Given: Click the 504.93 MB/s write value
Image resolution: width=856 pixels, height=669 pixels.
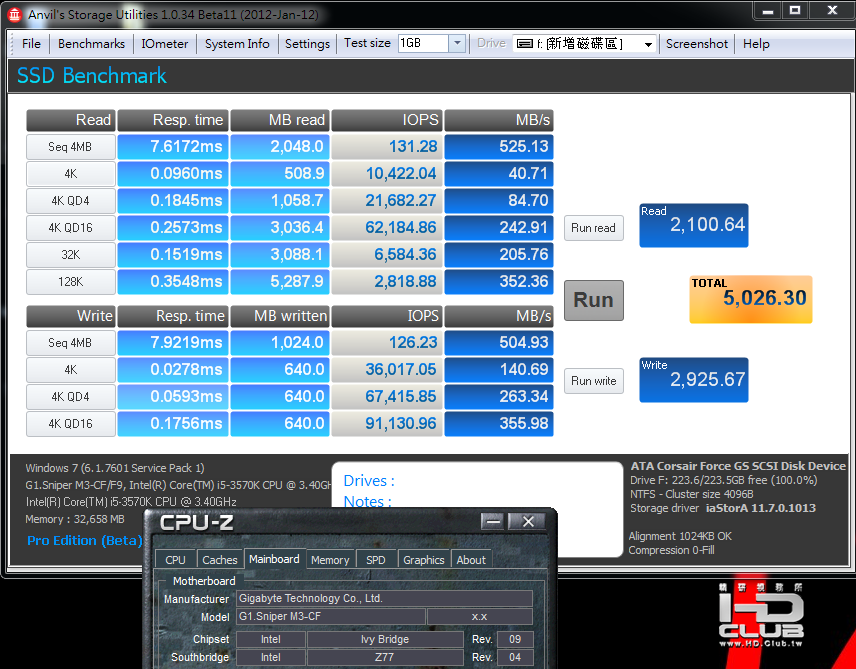Looking at the screenshot, I should point(499,342).
